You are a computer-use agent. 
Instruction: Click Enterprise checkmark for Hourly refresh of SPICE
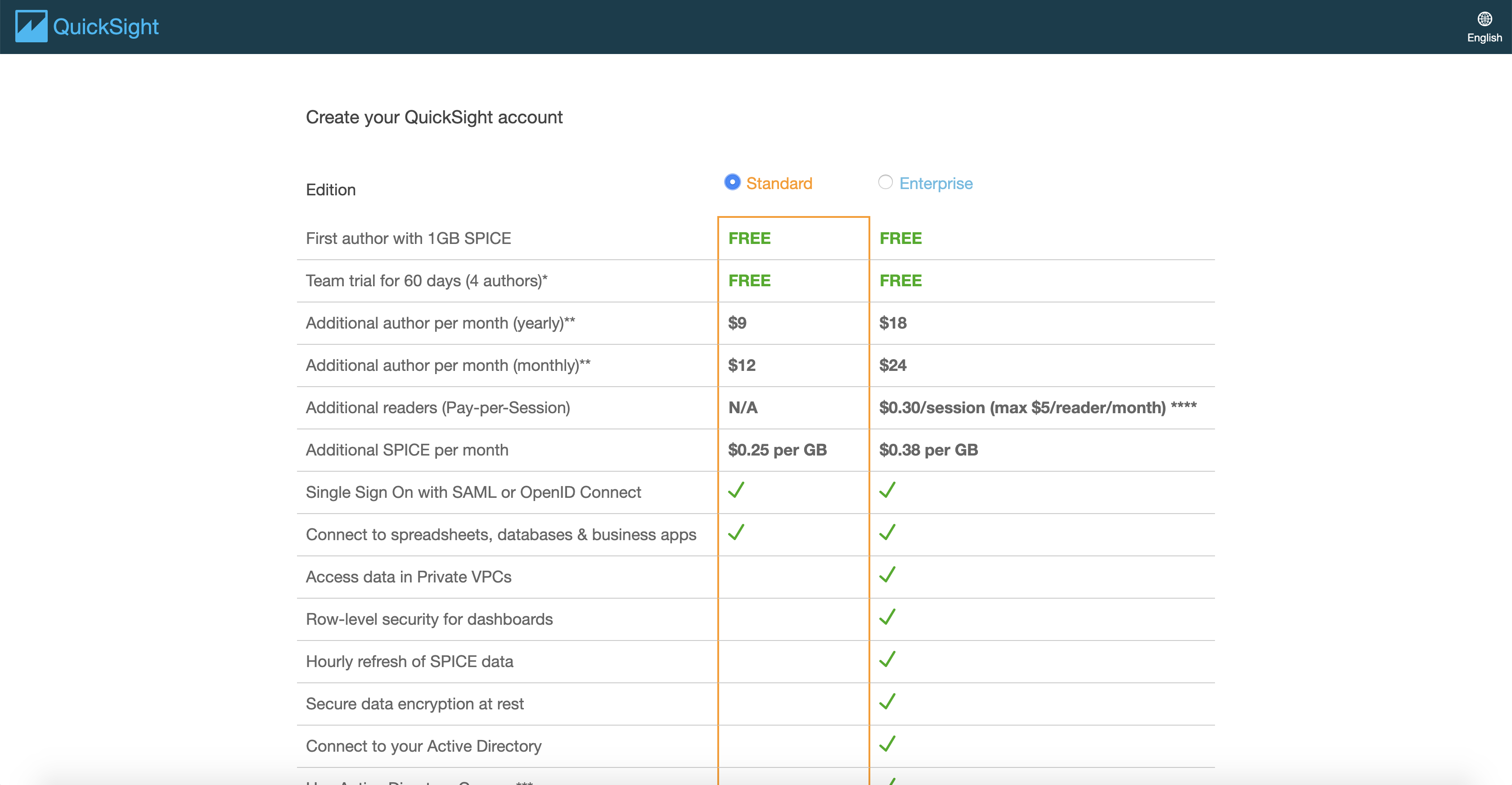point(887,659)
